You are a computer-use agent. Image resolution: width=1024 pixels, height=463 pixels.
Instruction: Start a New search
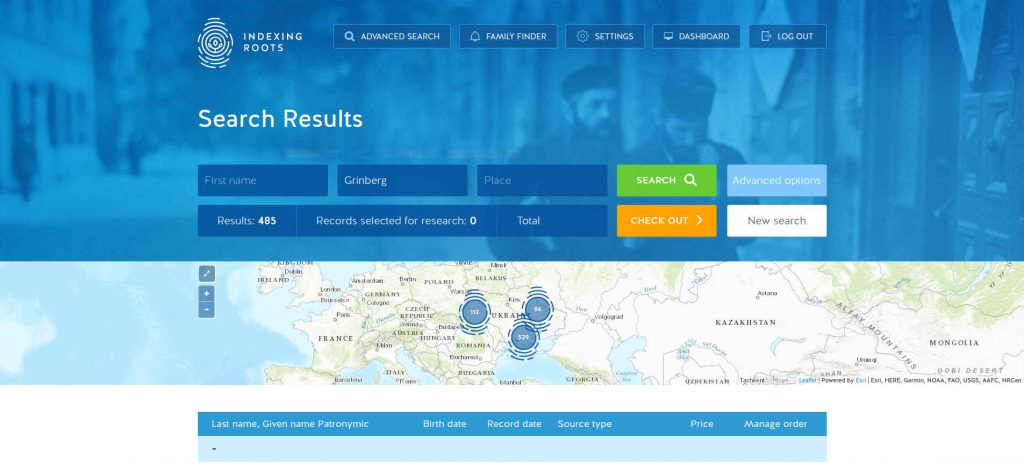tap(776, 221)
